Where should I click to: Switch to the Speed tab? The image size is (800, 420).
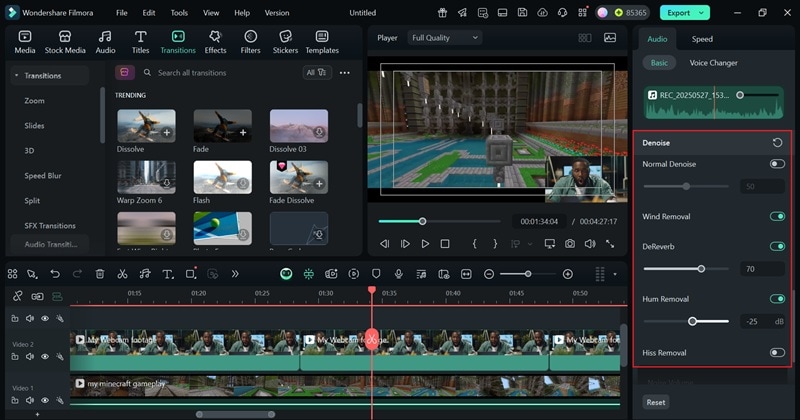[702, 39]
